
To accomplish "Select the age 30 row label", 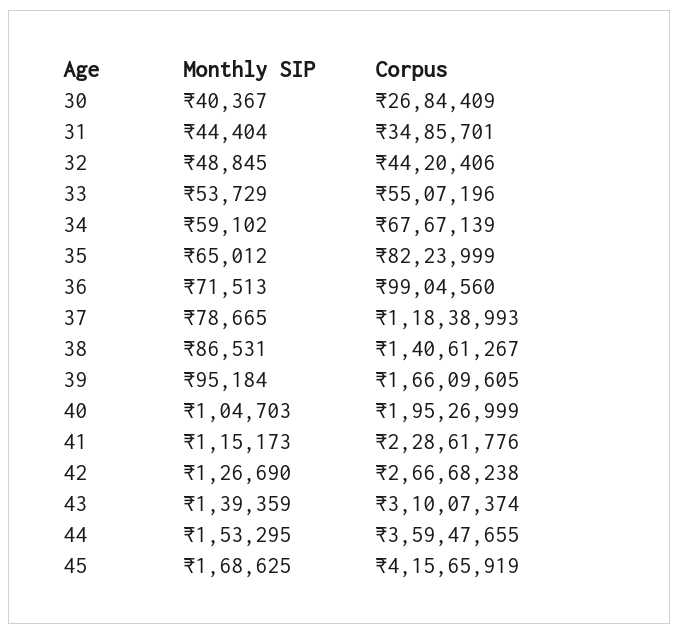I will pos(75,101).
